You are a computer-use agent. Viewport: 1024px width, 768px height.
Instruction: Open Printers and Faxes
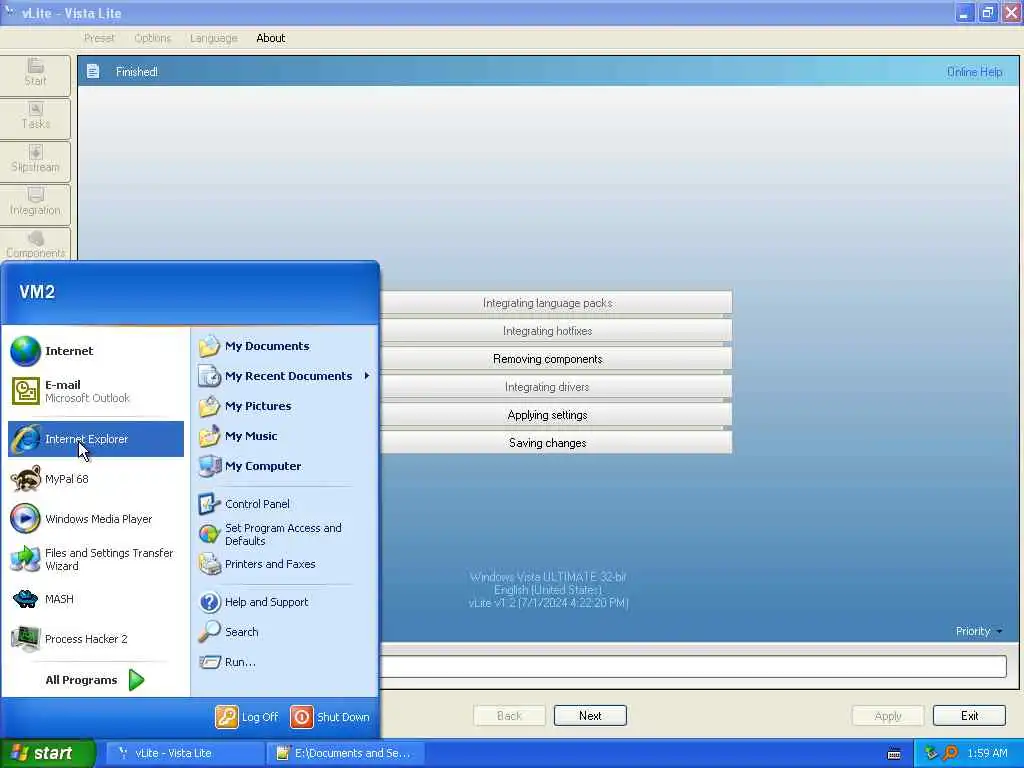pos(284,564)
